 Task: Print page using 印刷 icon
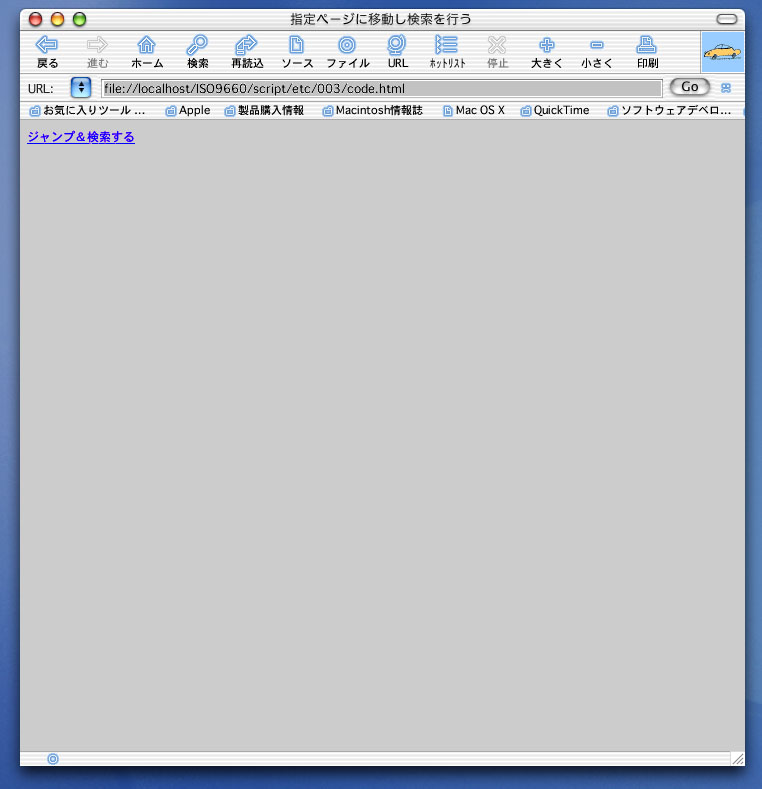647,51
